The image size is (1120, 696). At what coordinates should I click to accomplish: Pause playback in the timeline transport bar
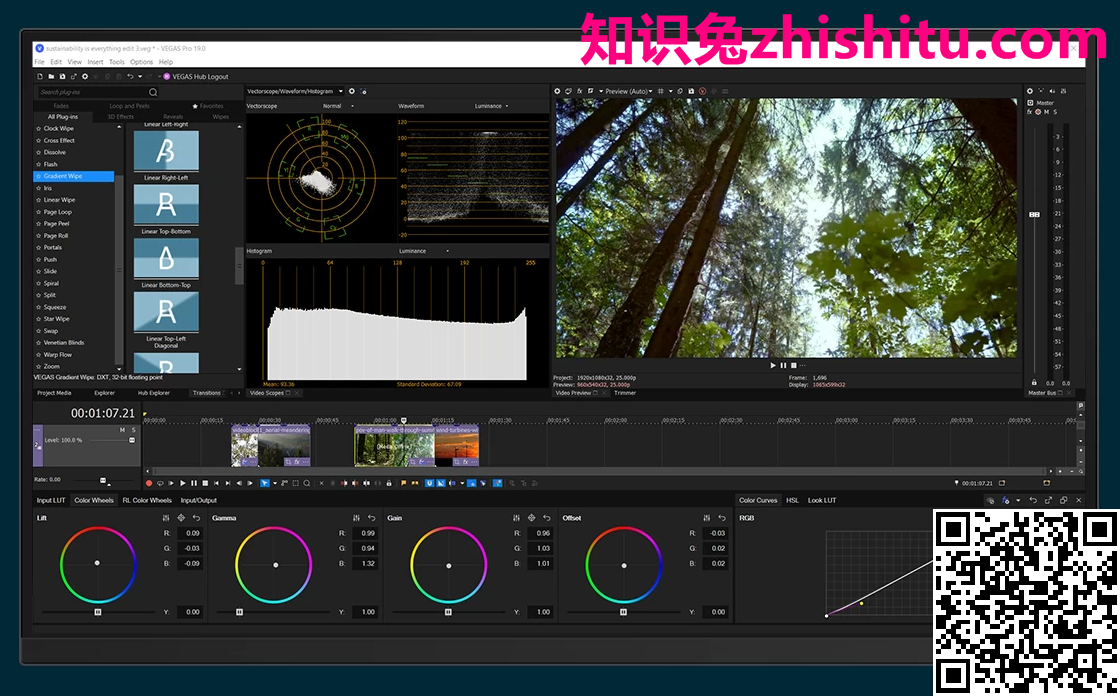[x=194, y=483]
